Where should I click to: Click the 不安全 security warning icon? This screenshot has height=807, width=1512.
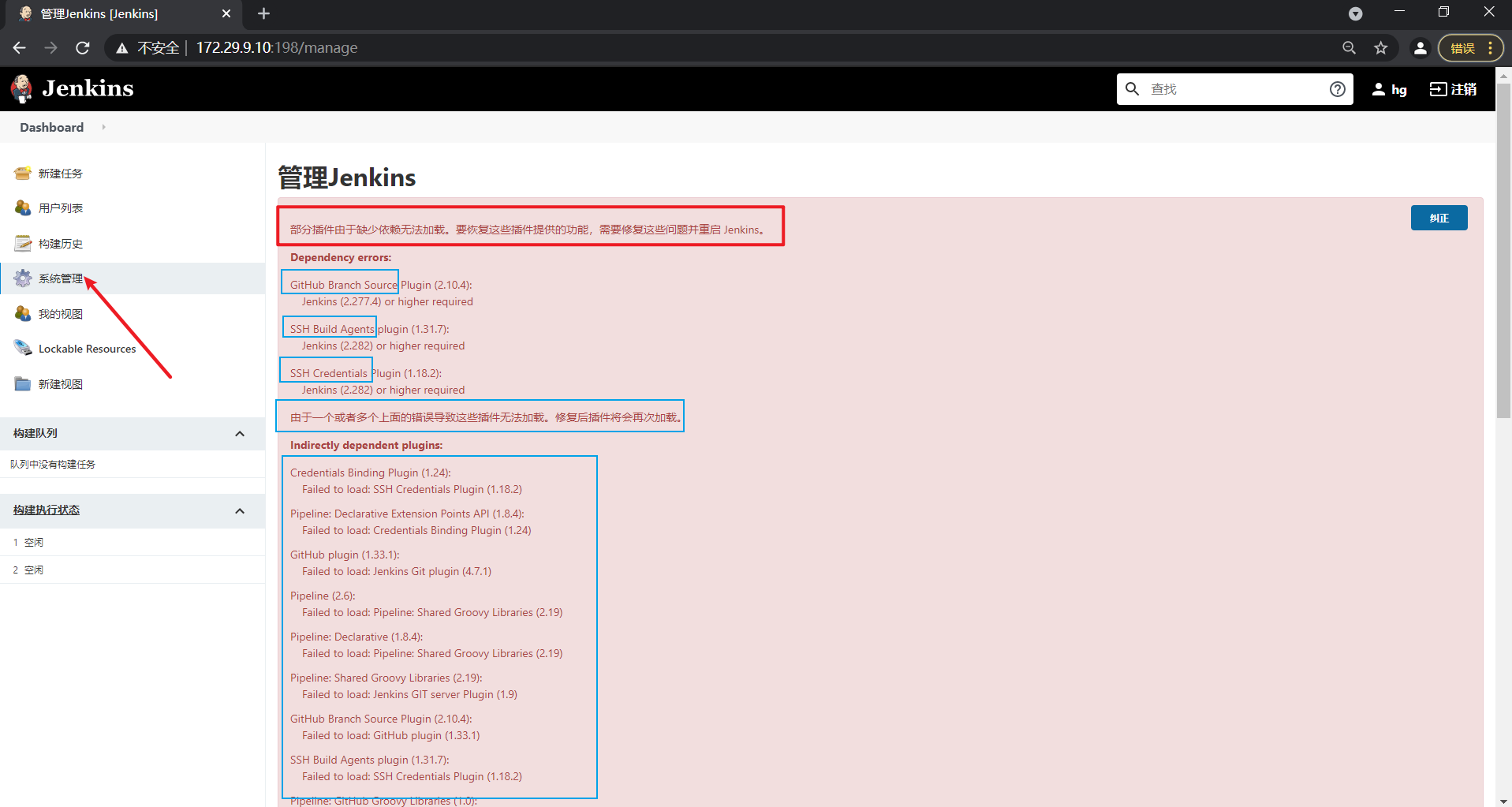pyautogui.click(x=121, y=48)
